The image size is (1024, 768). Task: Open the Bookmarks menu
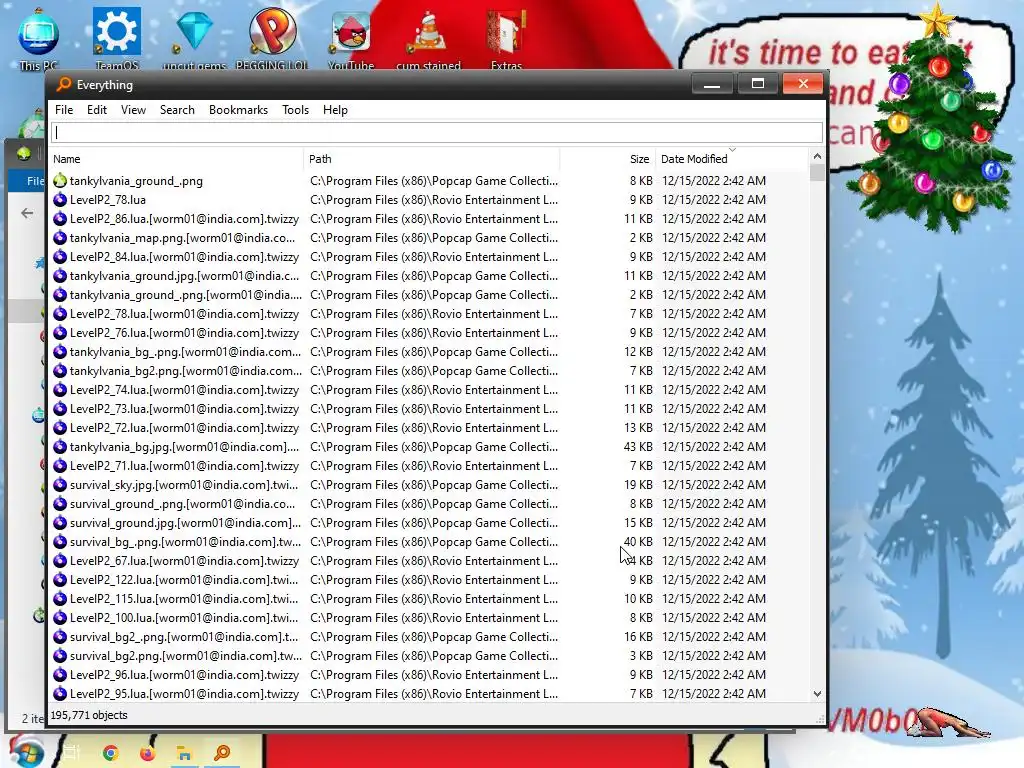(238, 110)
